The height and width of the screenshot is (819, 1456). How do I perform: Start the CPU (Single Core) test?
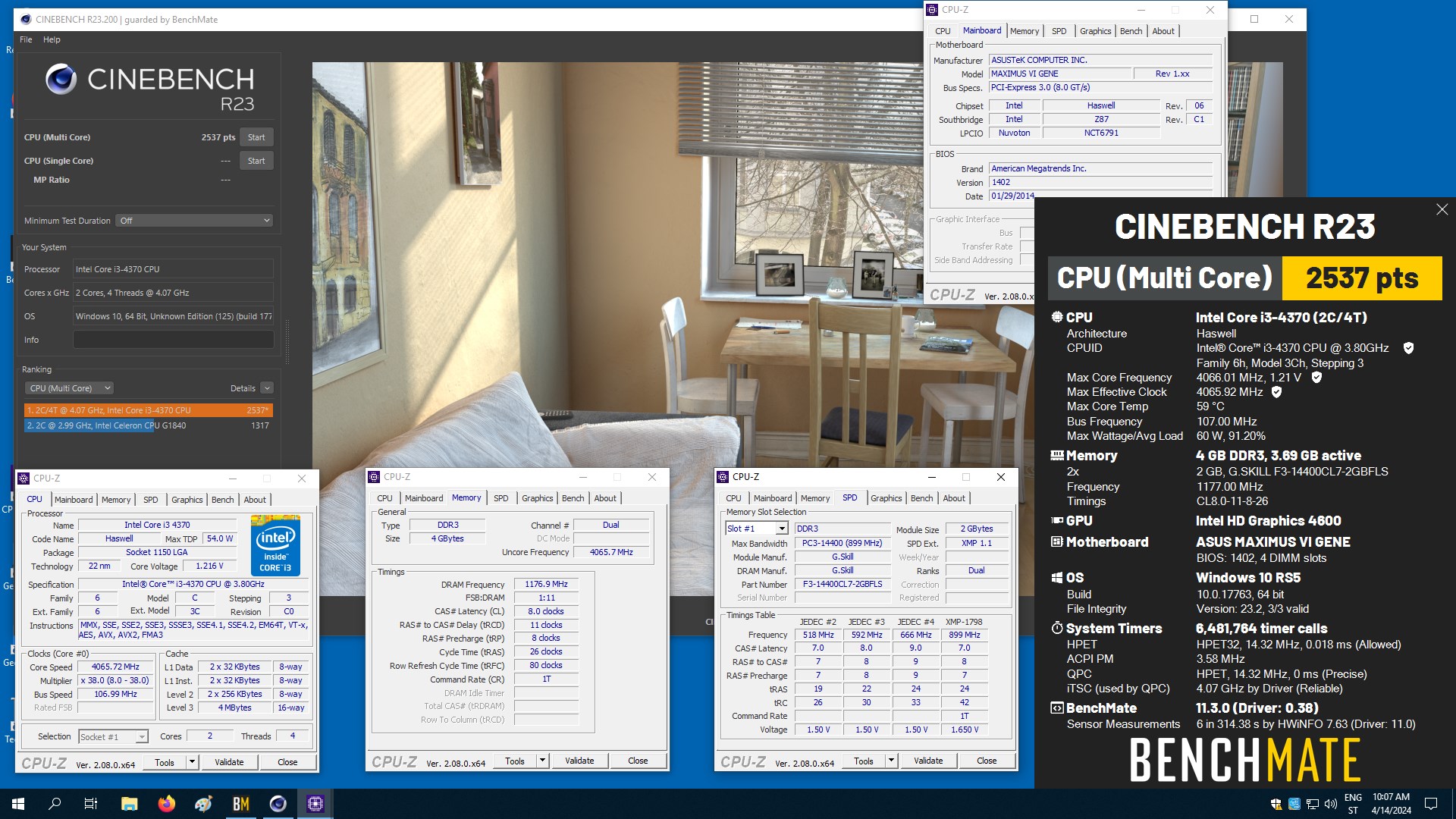coord(256,161)
